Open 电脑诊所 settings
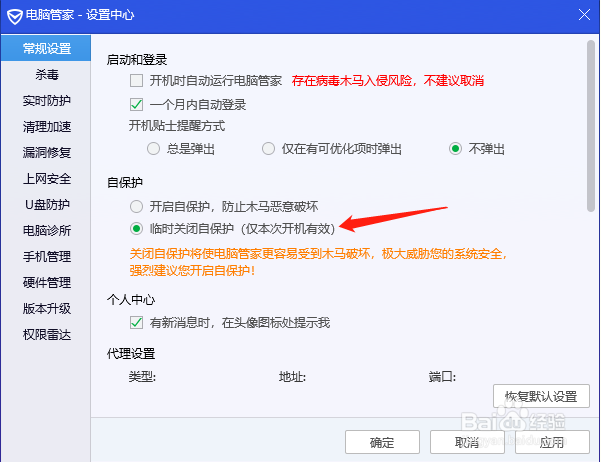The image size is (601, 462). click(46, 230)
